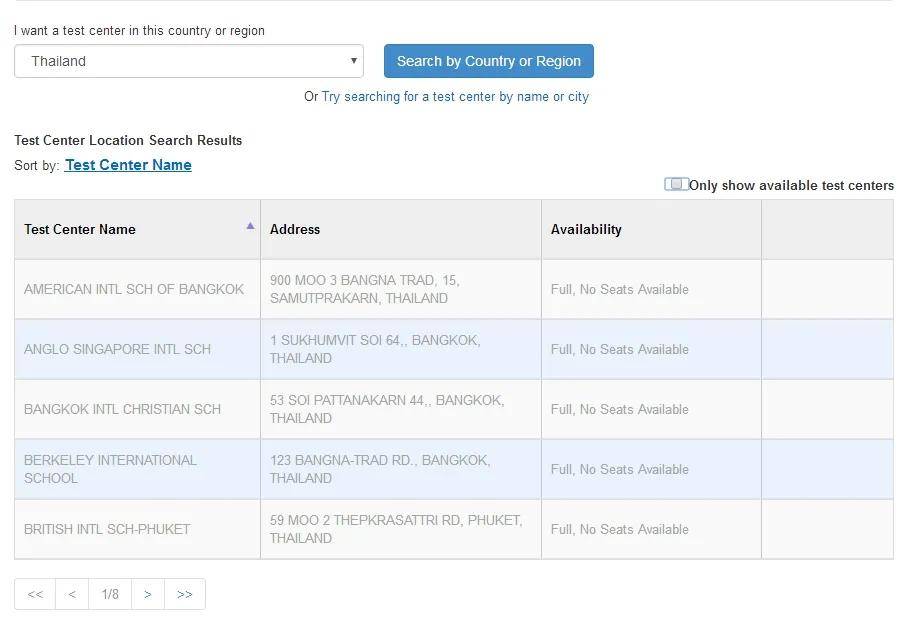Select British Intl Sch-Phuket row
The image size is (902, 627).
click(454, 529)
